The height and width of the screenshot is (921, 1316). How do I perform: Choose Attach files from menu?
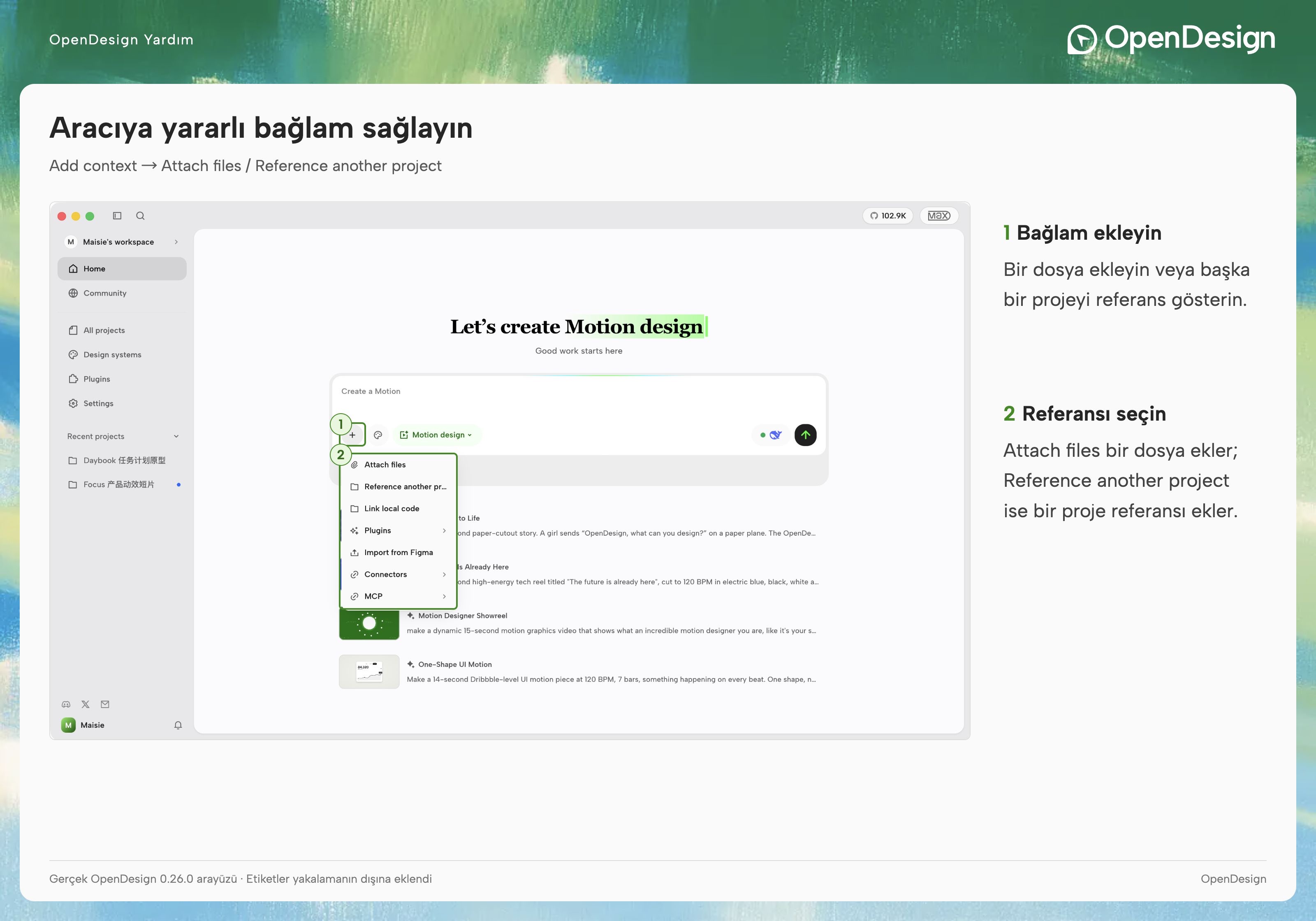(399, 465)
